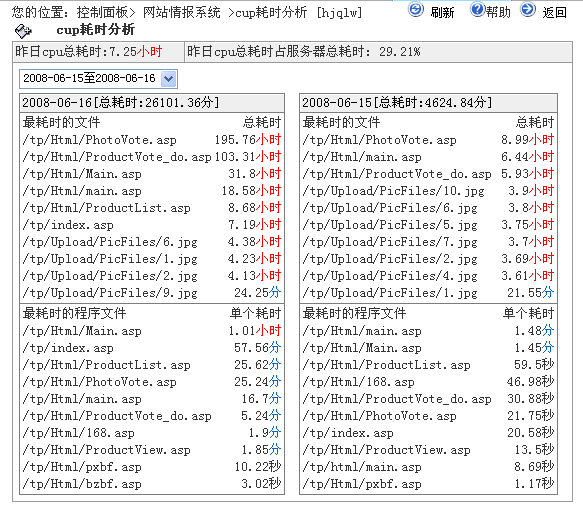Click /tp/Upload/PicFiles/6.jpg with 3.8小时
The image size is (583, 505).
pyautogui.click(x=428, y=208)
